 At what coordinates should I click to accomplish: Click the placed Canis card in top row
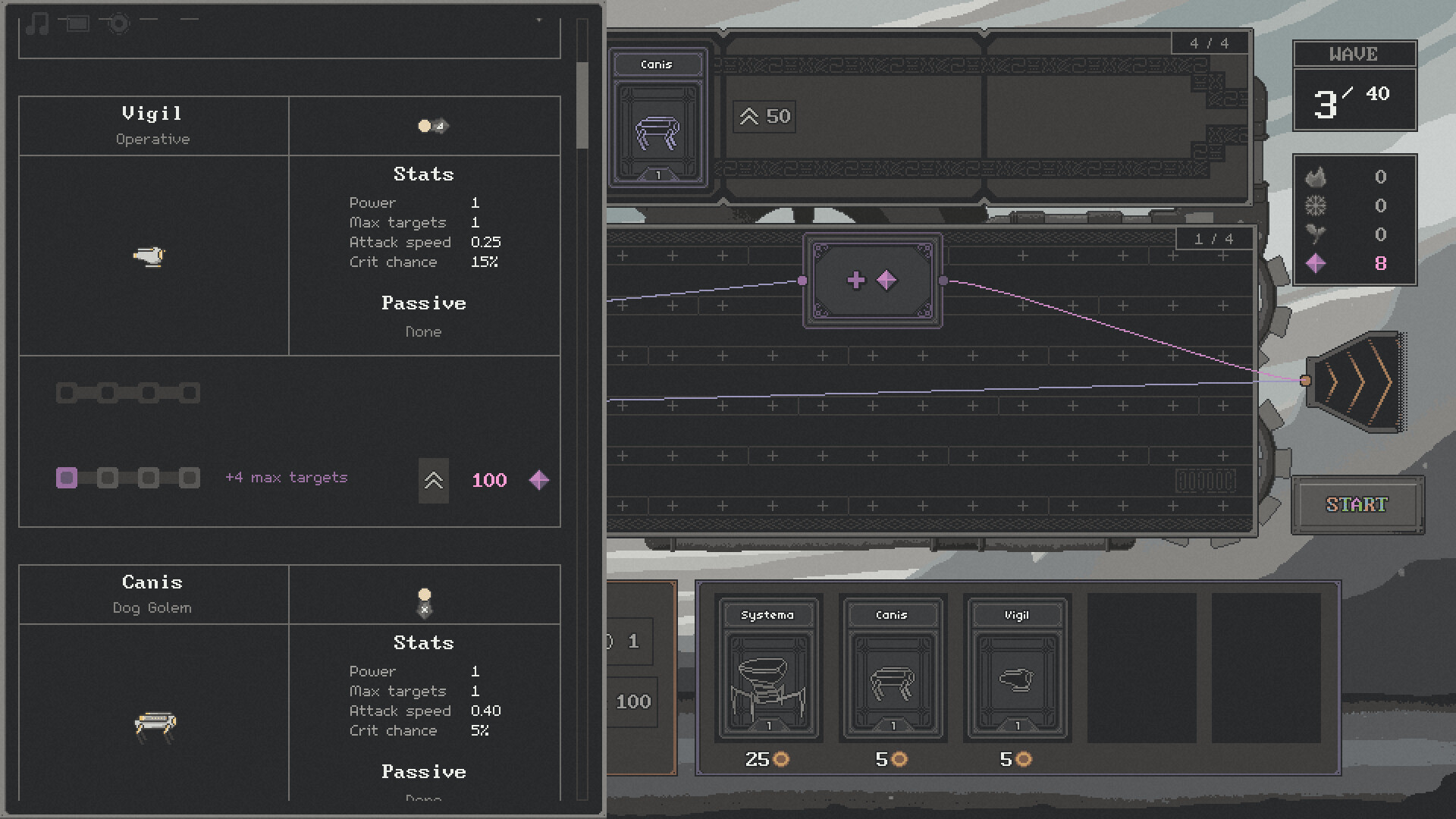coord(657,119)
